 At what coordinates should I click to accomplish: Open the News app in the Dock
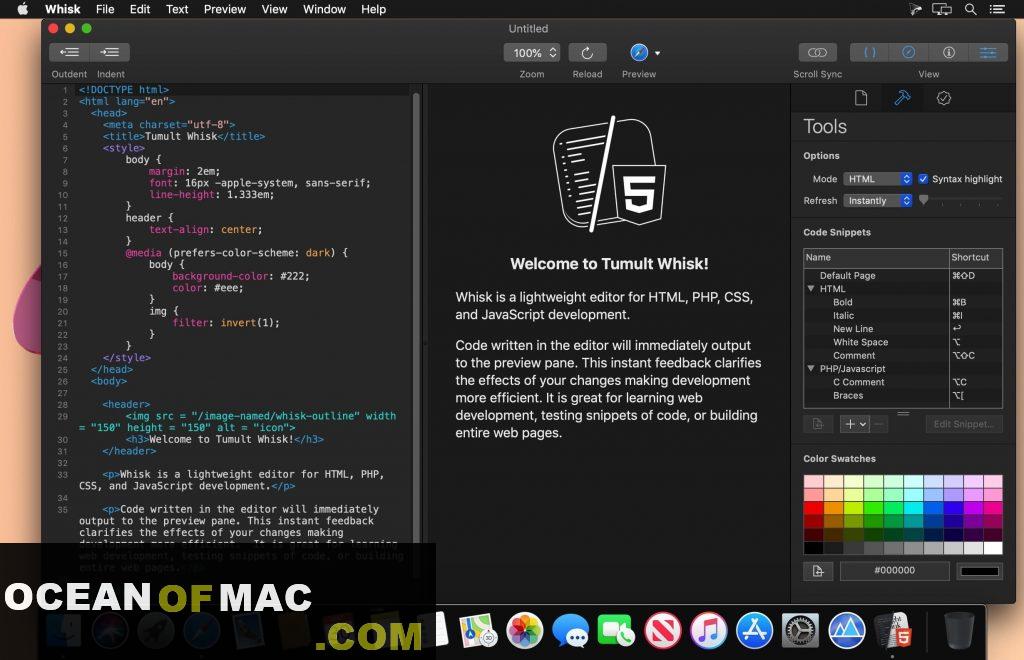click(662, 631)
